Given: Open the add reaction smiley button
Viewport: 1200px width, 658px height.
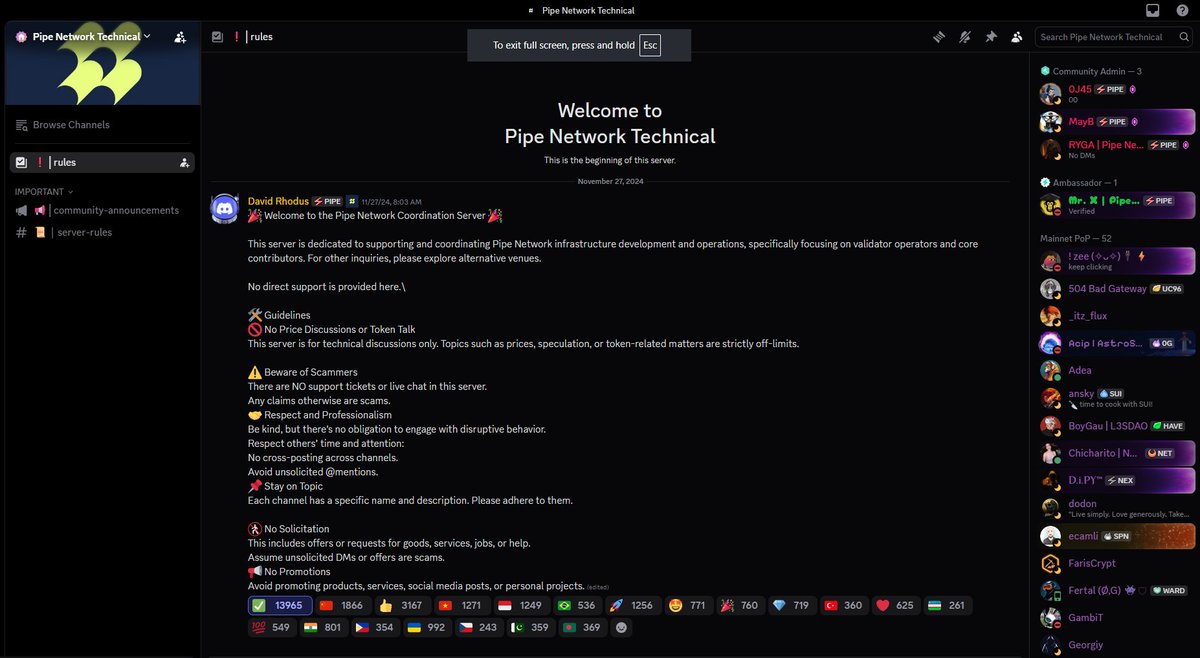Looking at the screenshot, I should (x=622, y=628).
